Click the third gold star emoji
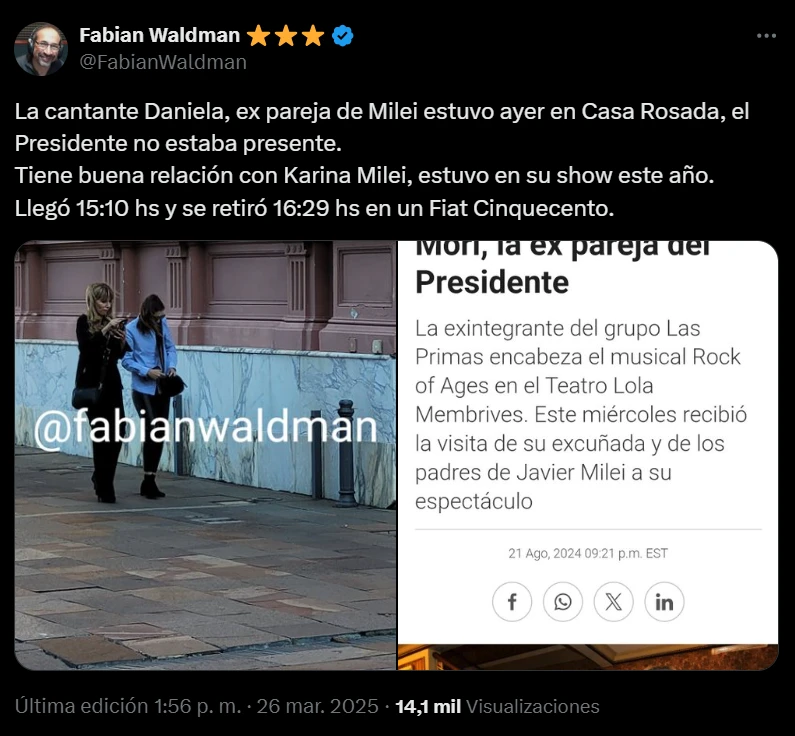Screen dimensions: 795x736 pyautogui.click(x=313, y=36)
